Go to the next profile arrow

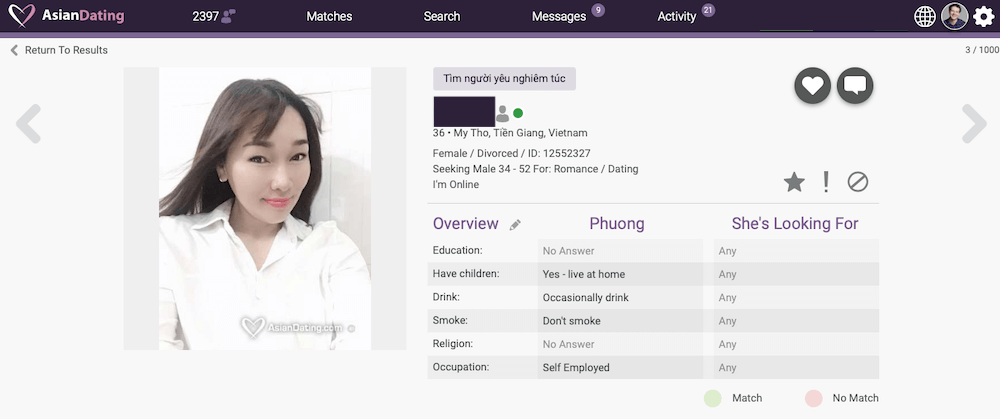point(974,124)
